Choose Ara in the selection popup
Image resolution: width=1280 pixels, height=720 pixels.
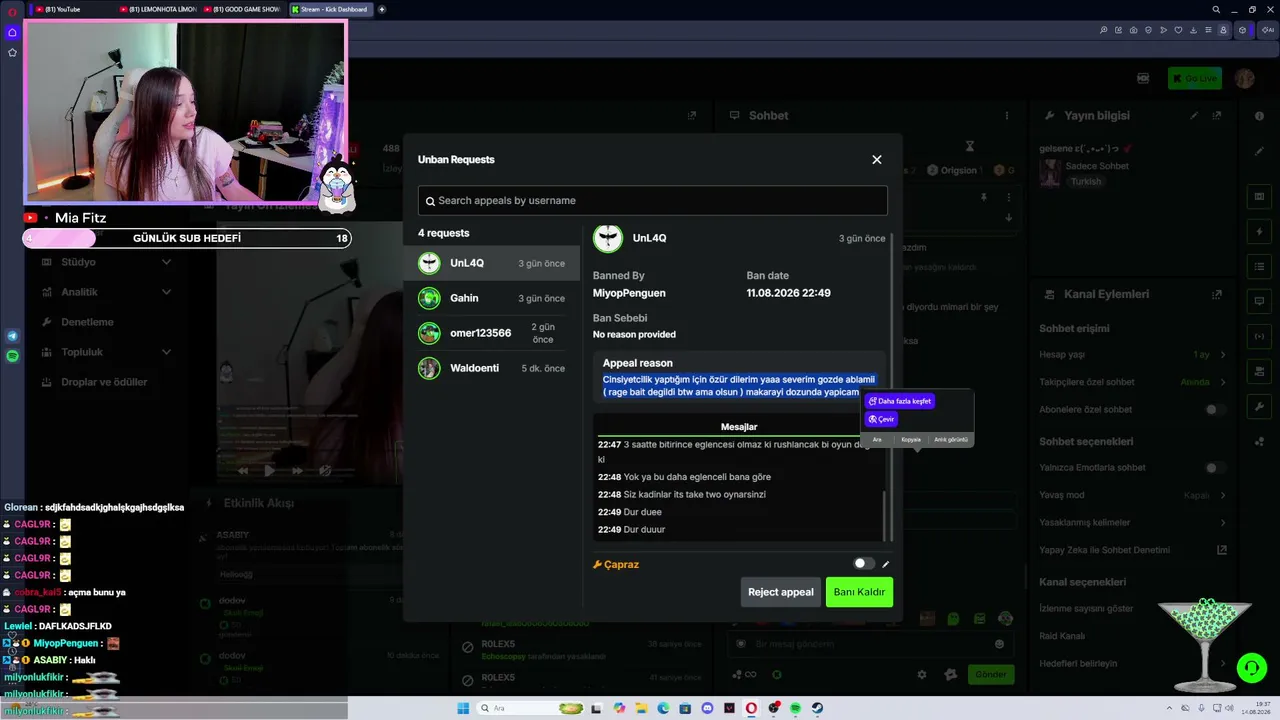(877, 439)
